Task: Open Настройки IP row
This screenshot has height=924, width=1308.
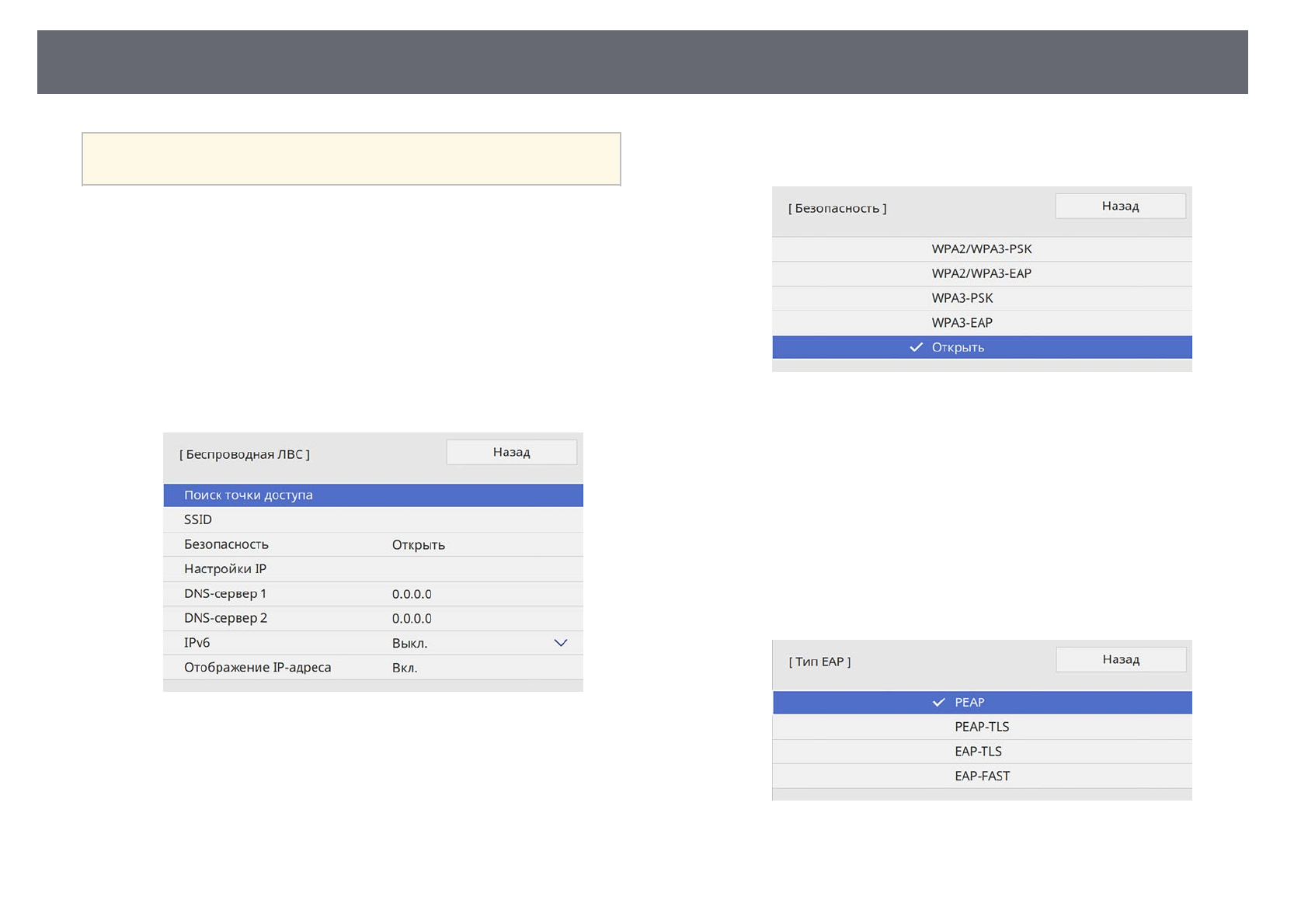Action: [373, 569]
